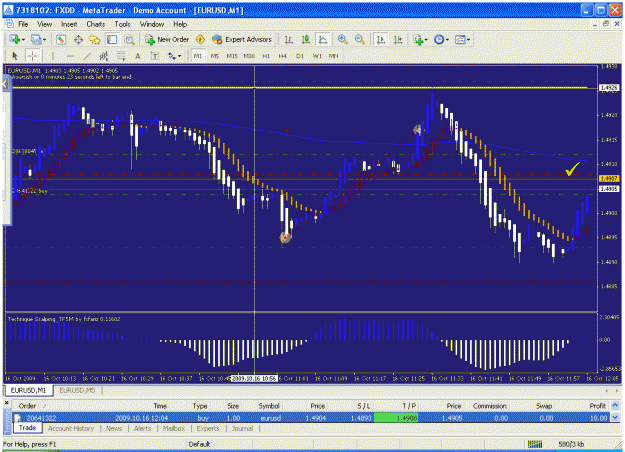Select the Text tool A icon

(138, 56)
